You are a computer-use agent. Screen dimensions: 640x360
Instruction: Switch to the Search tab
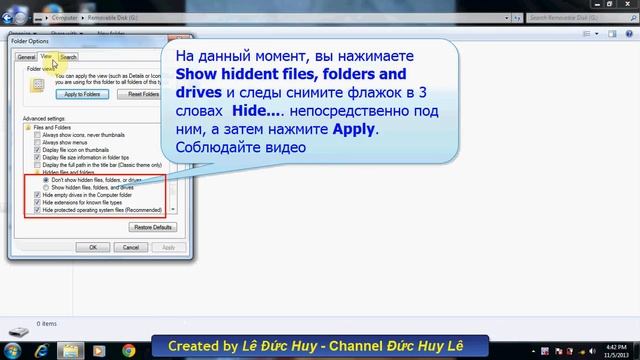click(x=68, y=57)
